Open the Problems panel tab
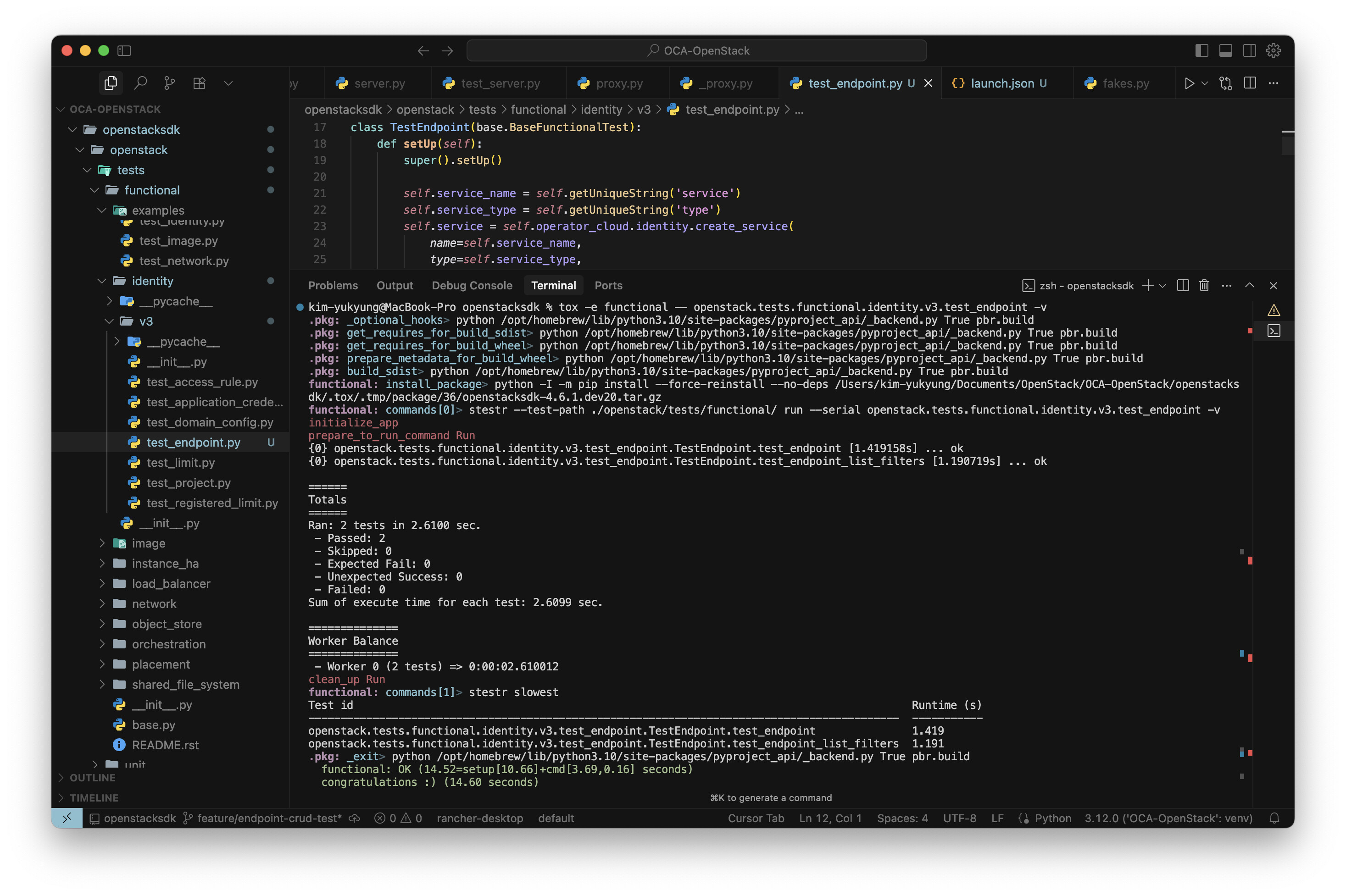 coord(333,285)
